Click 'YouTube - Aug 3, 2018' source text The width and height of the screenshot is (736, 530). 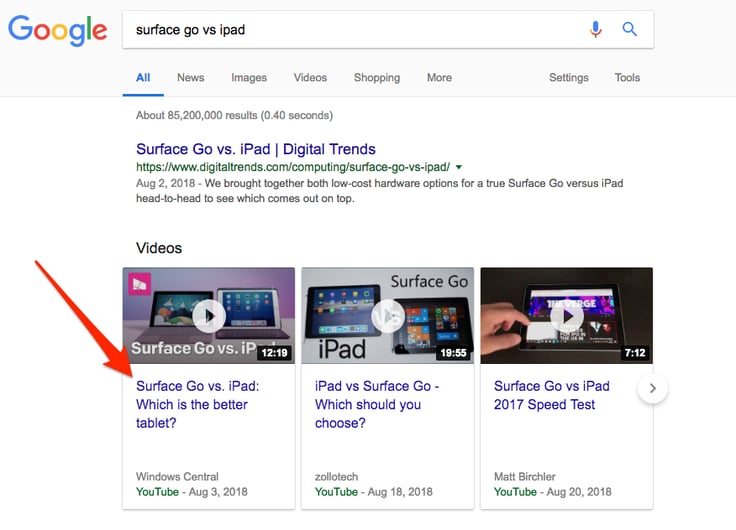click(192, 492)
